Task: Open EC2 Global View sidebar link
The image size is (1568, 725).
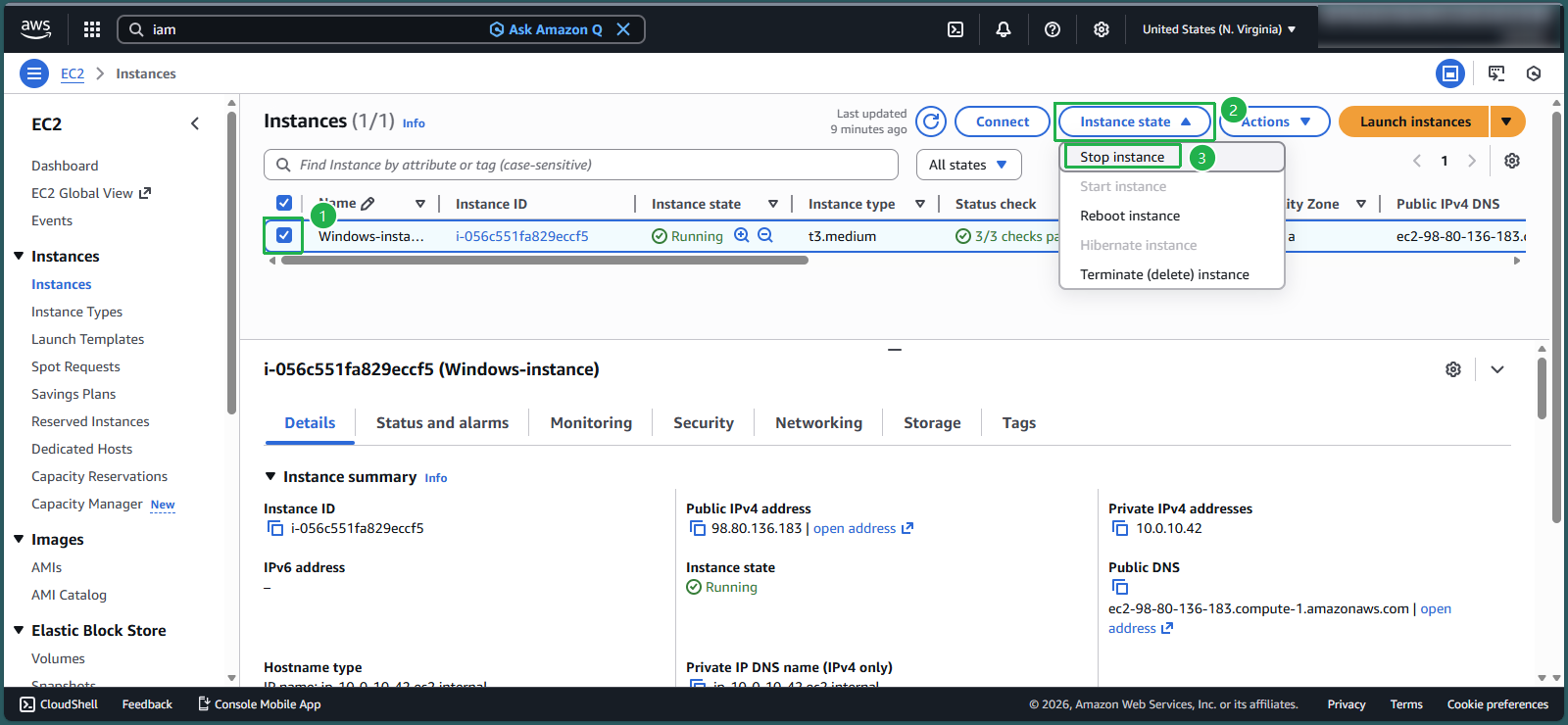Action: [91, 193]
